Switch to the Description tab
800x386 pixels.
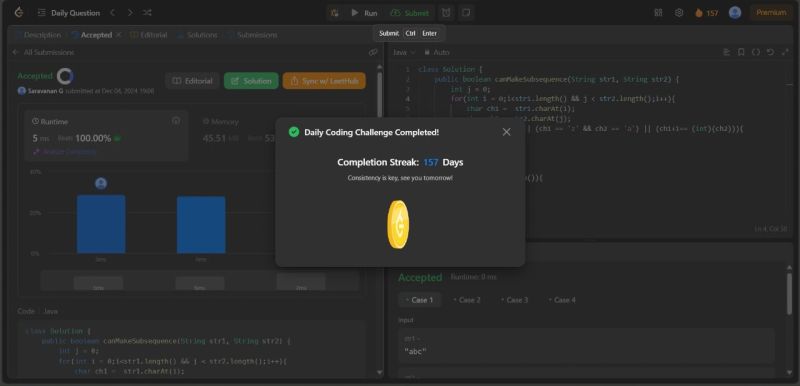tap(38, 35)
